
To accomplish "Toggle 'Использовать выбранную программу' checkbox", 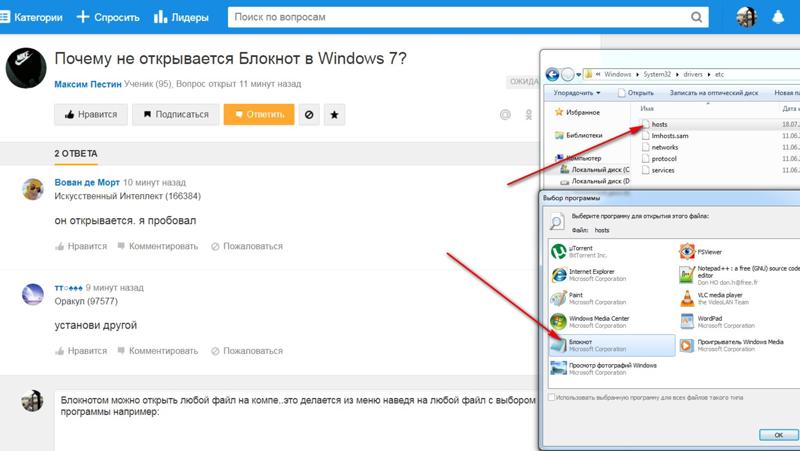I will coord(552,397).
